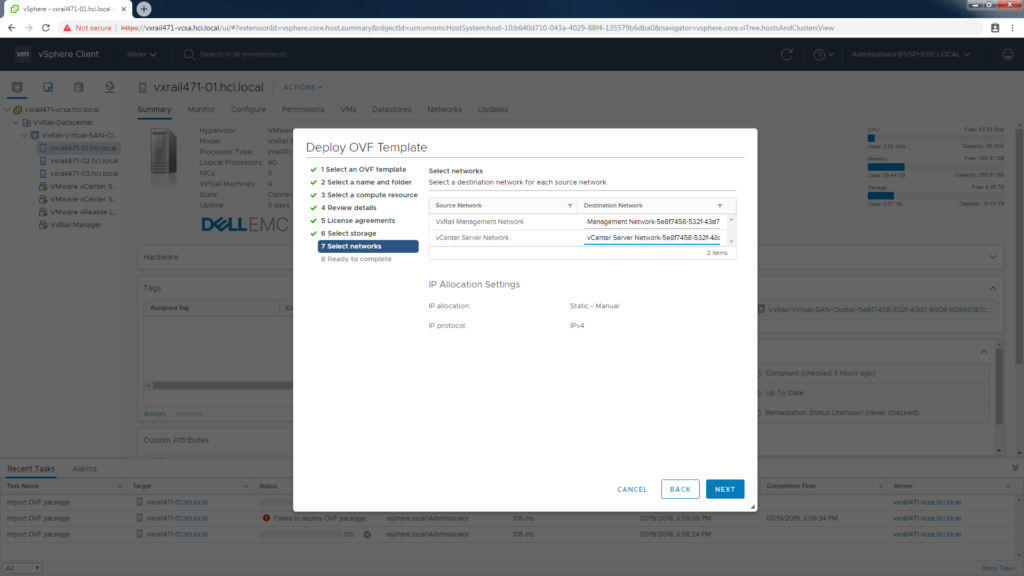Open the Alarms tab
The height and width of the screenshot is (576, 1024).
point(84,469)
